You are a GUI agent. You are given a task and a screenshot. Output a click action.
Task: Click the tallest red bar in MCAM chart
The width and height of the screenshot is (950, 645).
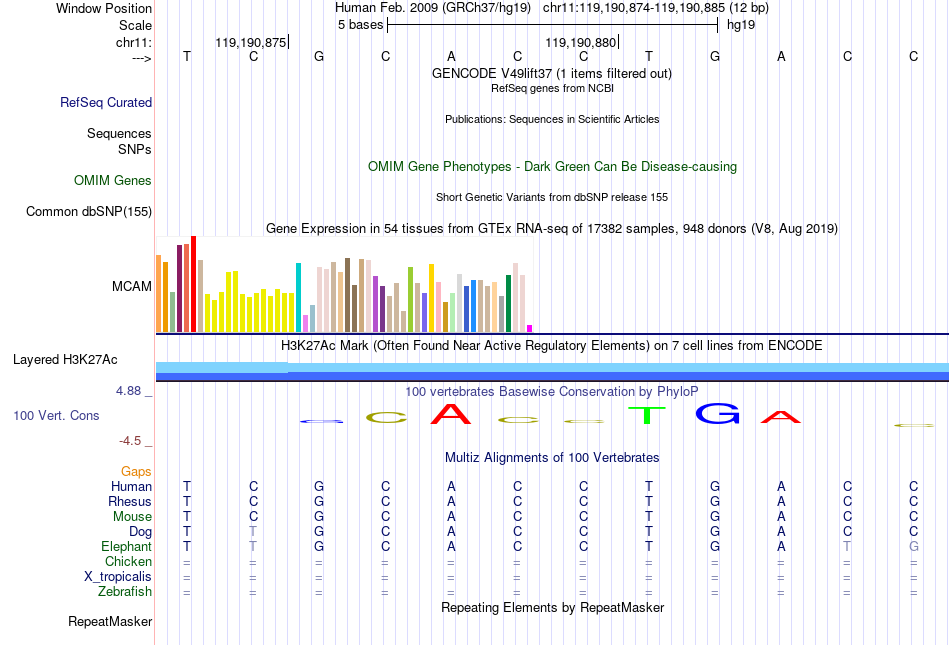[x=193, y=284]
